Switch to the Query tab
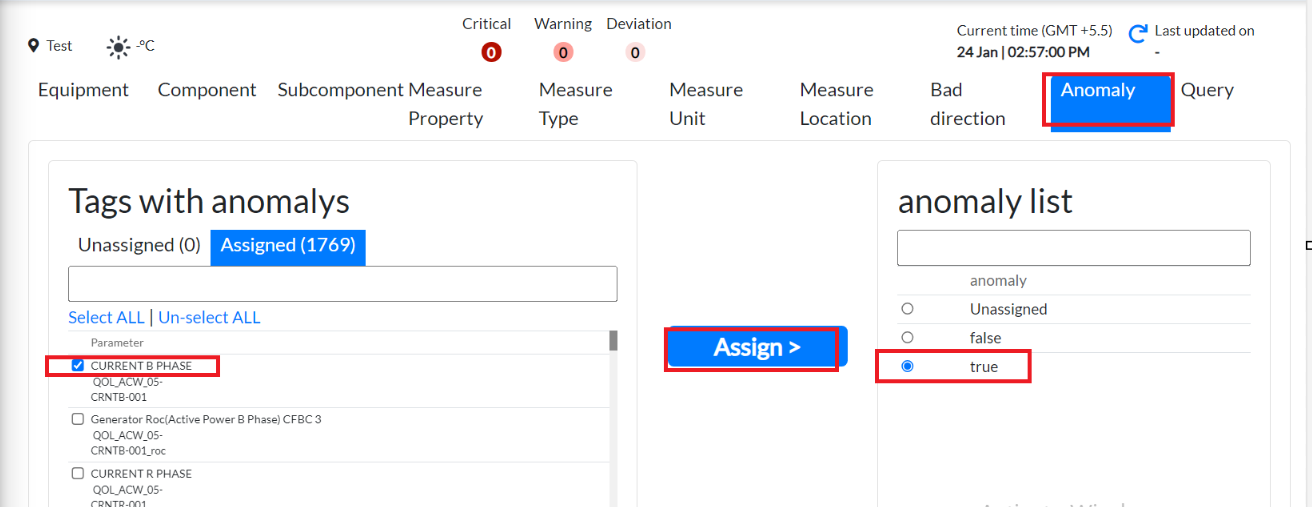 [1207, 90]
